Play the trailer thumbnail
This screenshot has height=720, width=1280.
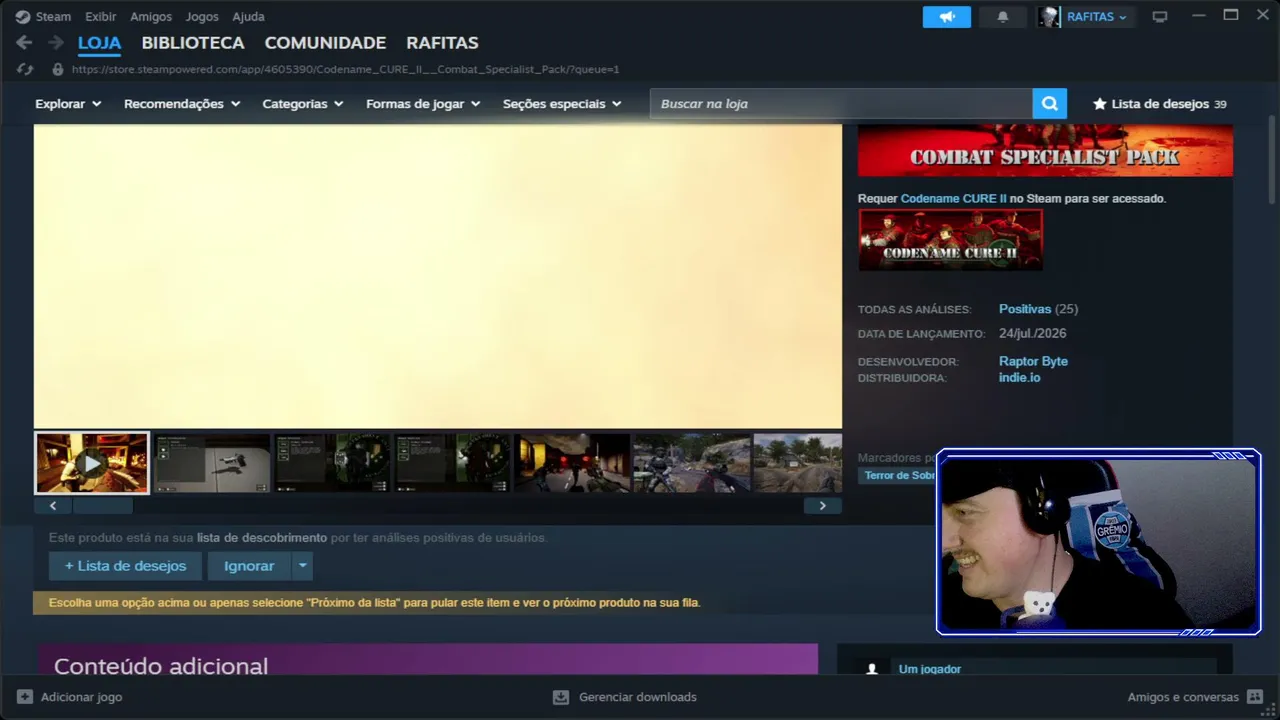(92, 463)
